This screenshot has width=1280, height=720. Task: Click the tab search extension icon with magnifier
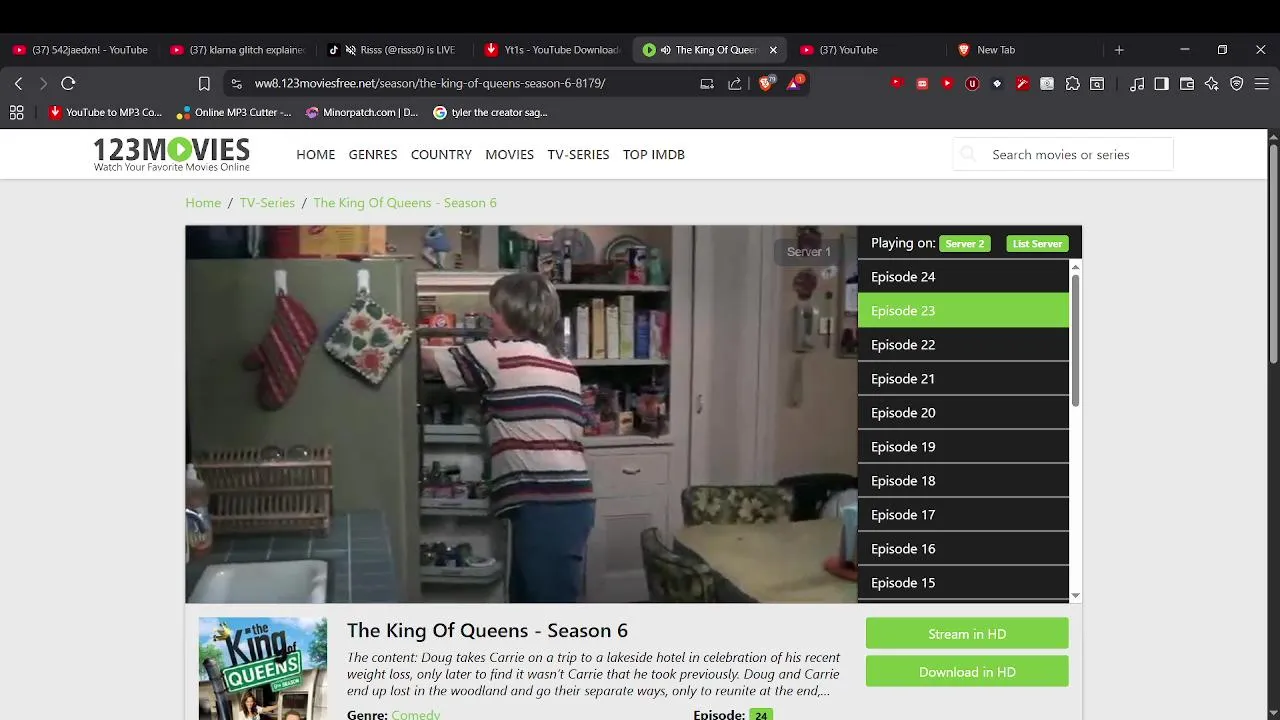point(1097,84)
